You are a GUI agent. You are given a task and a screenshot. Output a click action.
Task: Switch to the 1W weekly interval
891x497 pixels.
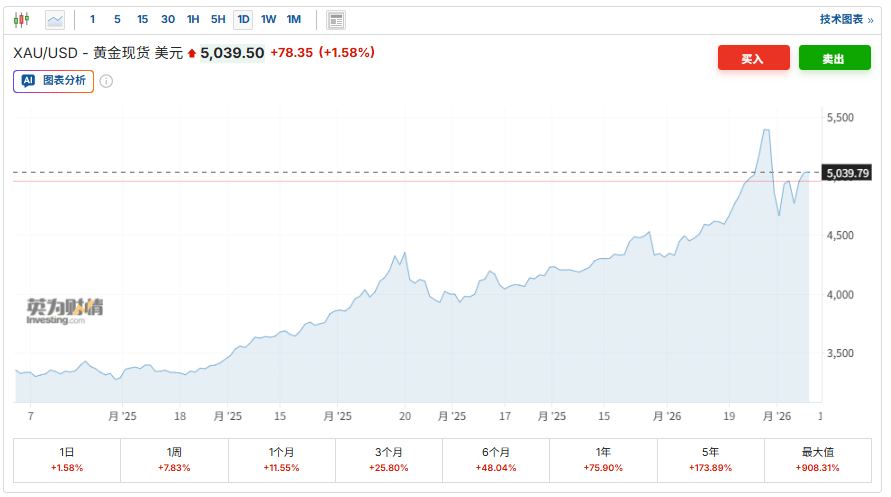click(268, 19)
